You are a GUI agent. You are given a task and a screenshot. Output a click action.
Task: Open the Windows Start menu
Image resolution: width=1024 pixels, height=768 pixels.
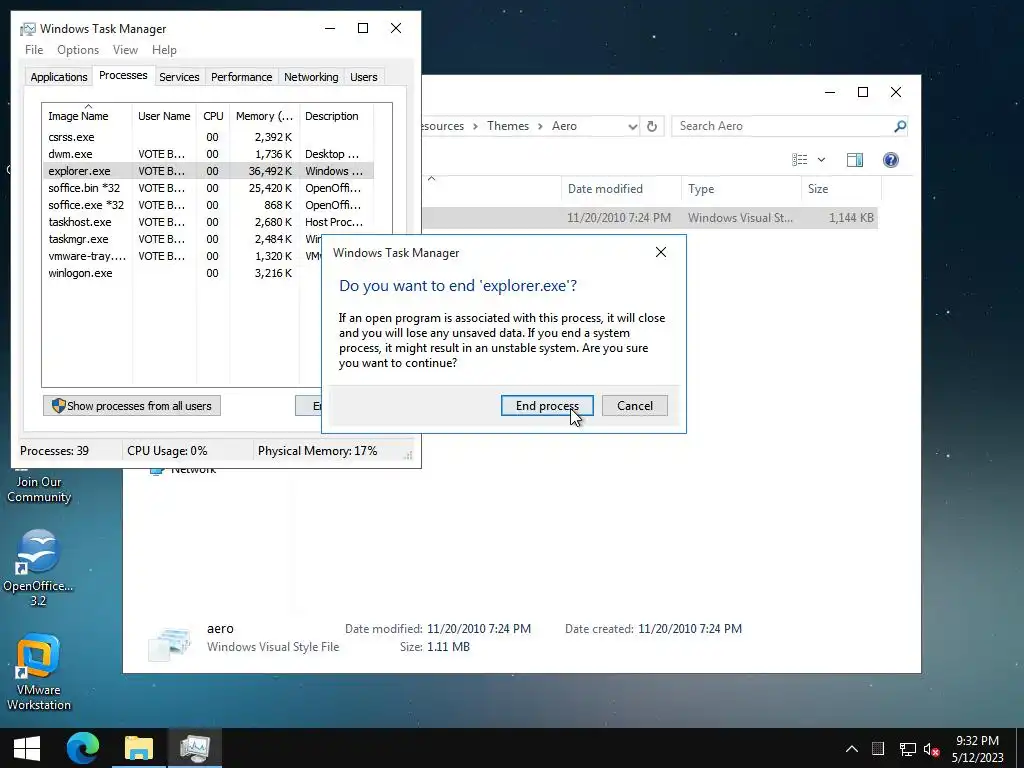click(x=27, y=748)
